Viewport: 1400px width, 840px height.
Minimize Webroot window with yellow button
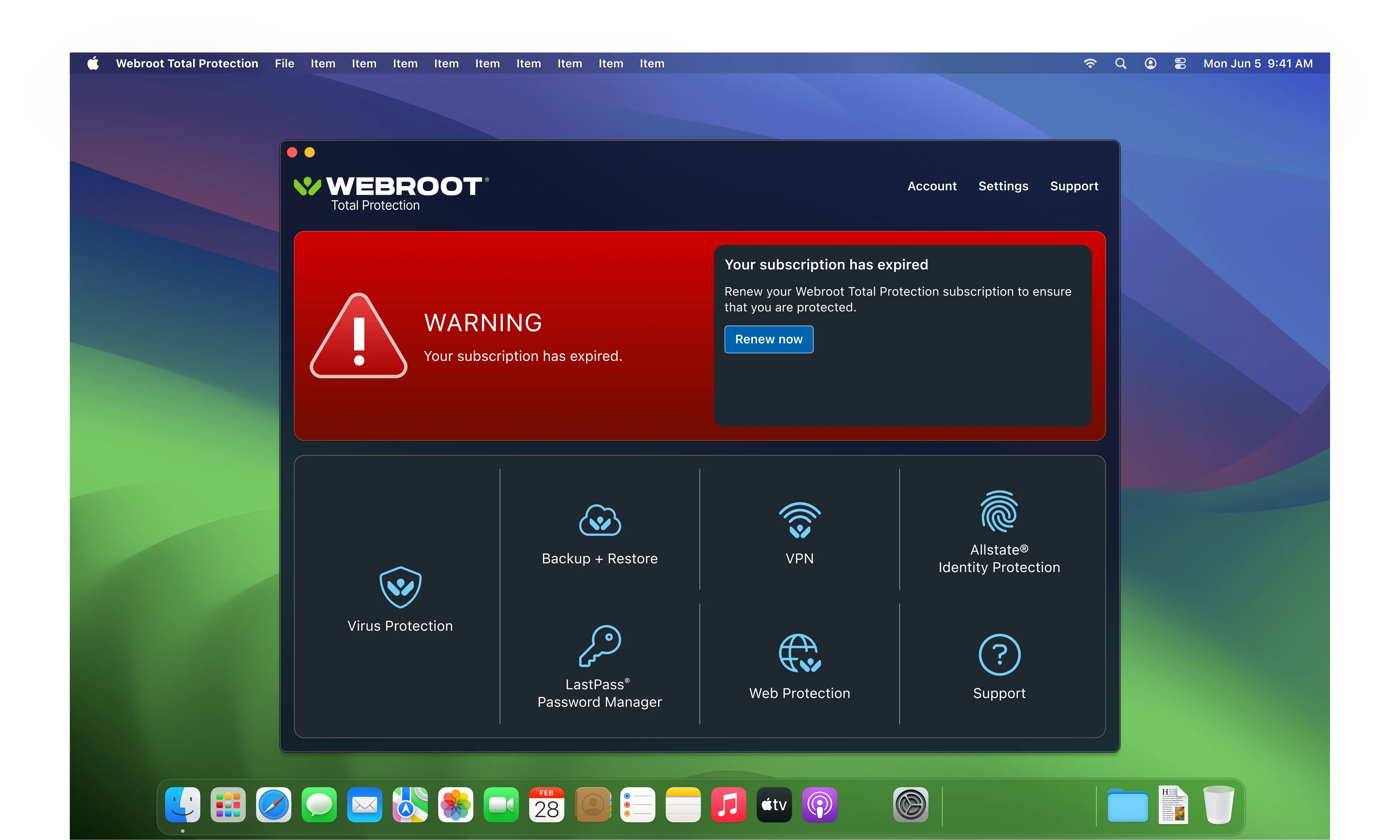point(310,152)
